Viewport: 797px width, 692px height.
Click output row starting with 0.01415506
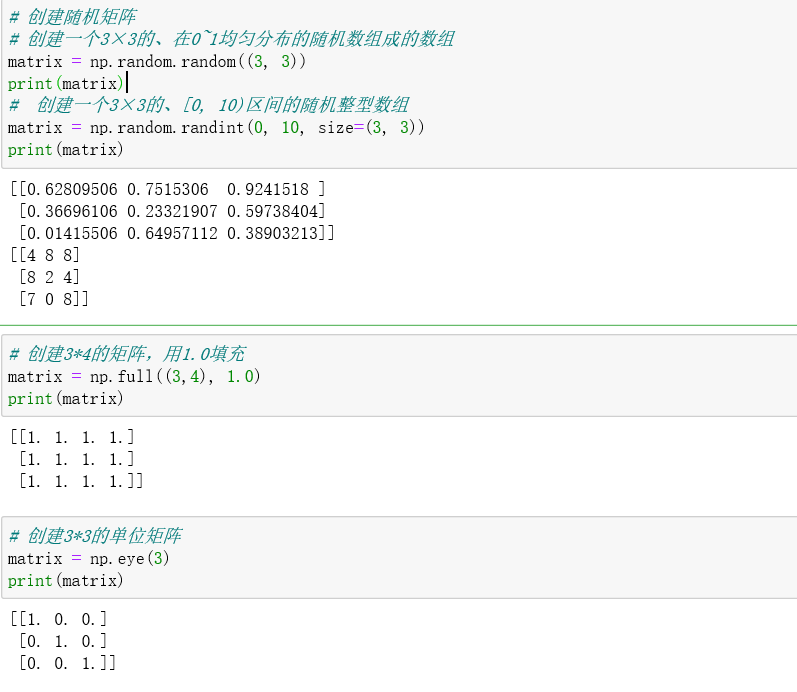click(x=176, y=233)
